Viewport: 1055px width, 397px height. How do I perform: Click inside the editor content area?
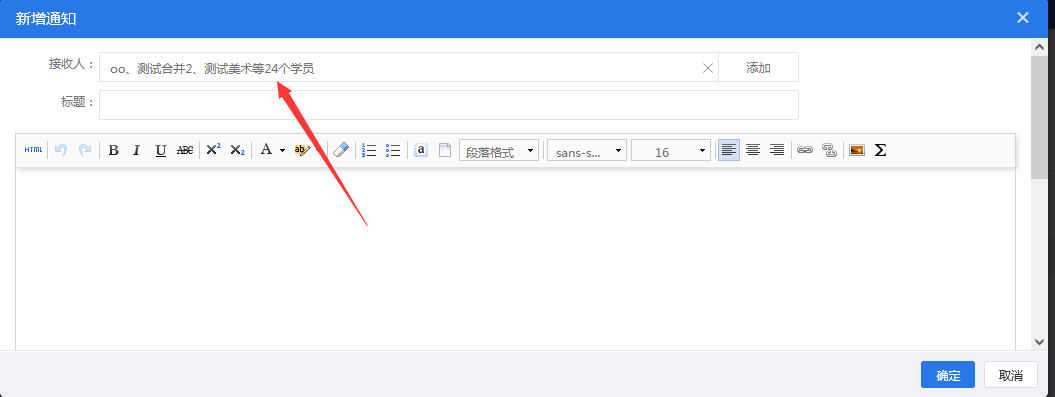coord(515,259)
